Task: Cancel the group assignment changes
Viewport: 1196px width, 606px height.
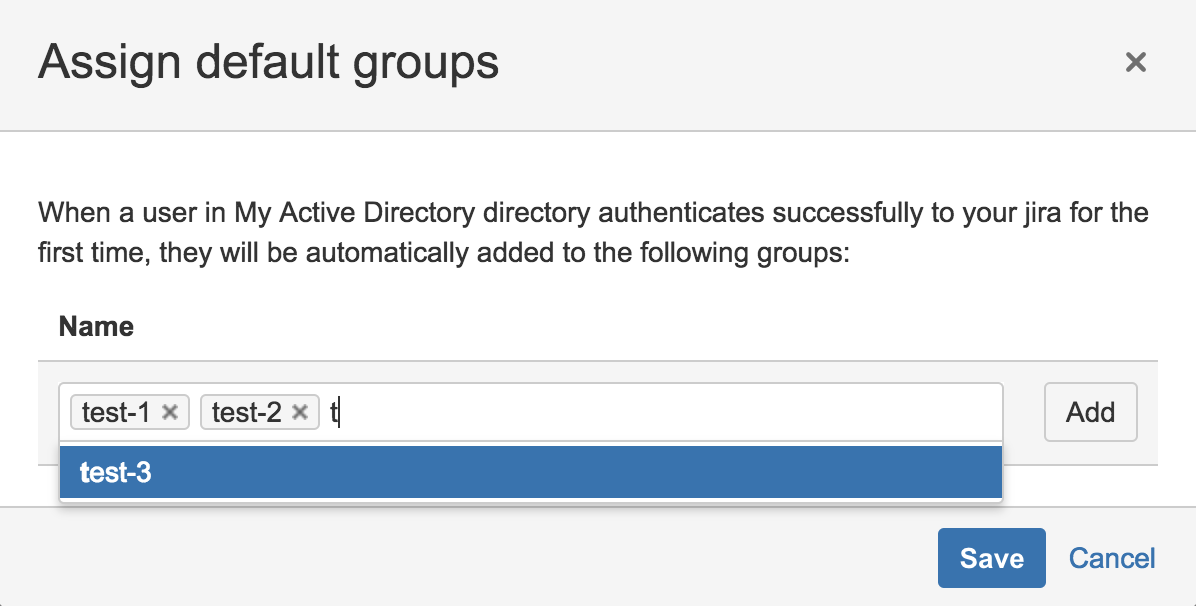Action: (x=1112, y=557)
